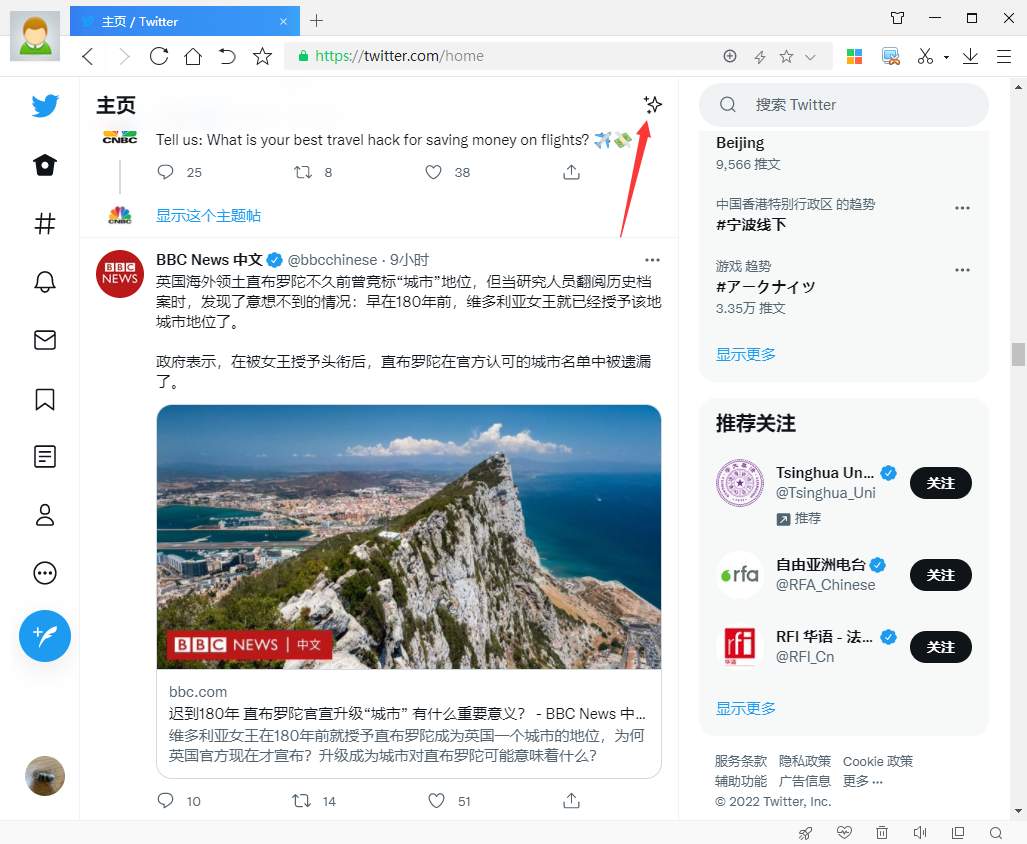Image resolution: width=1027 pixels, height=844 pixels.
Task: Reload the page with refresh icon
Action: pos(159,56)
